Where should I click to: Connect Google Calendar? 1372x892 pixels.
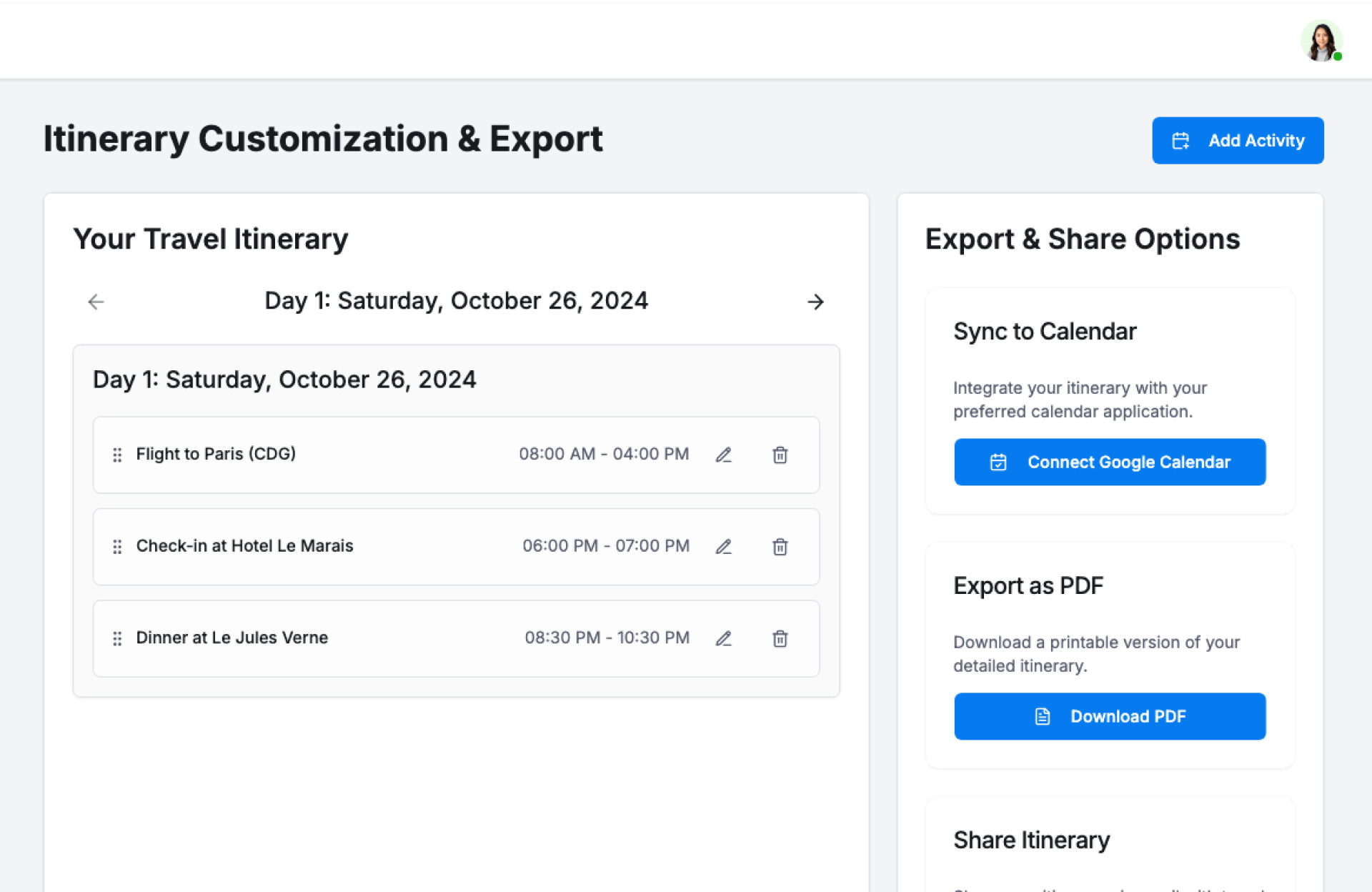tap(1109, 462)
